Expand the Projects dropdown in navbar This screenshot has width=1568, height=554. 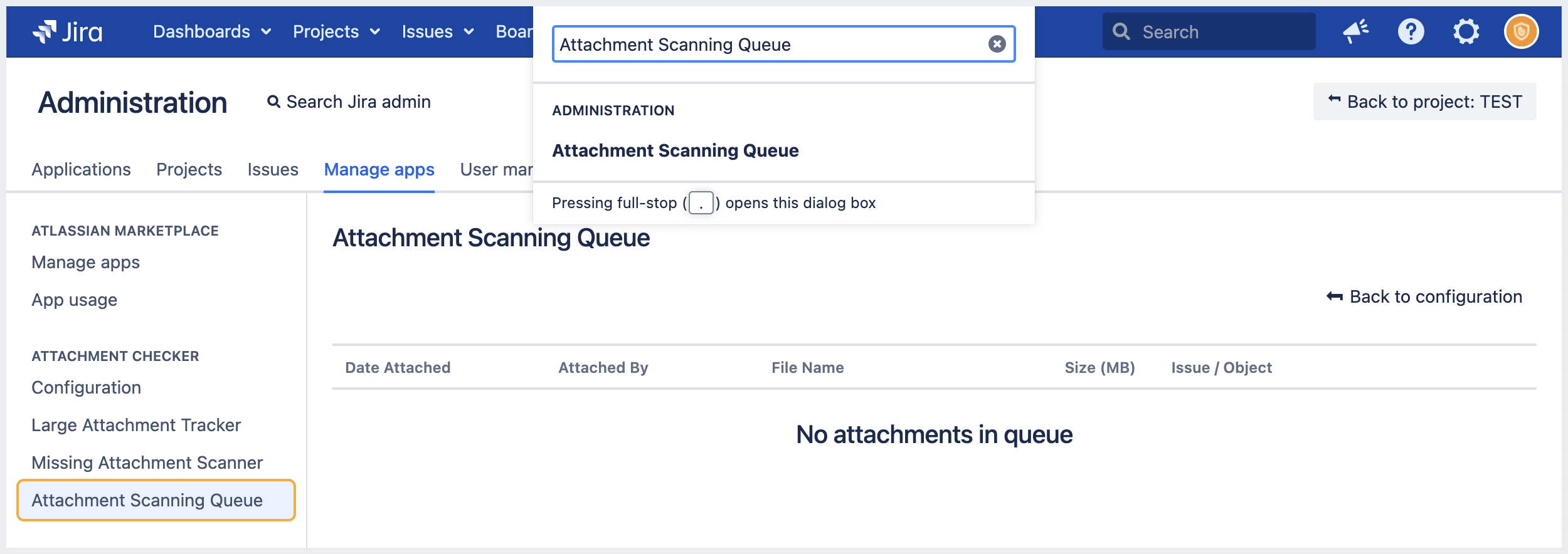(x=336, y=31)
